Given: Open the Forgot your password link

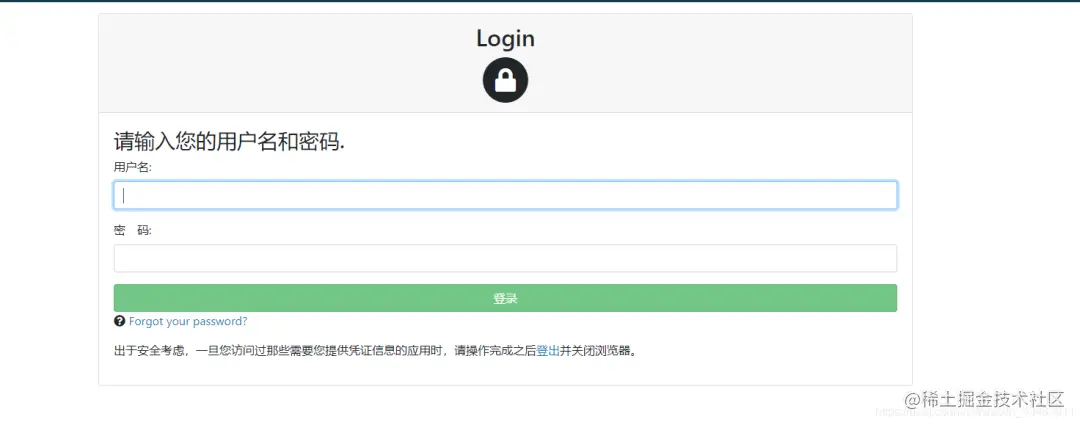Looking at the screenshot, I should pyautogui.click(x=188, y=321).
